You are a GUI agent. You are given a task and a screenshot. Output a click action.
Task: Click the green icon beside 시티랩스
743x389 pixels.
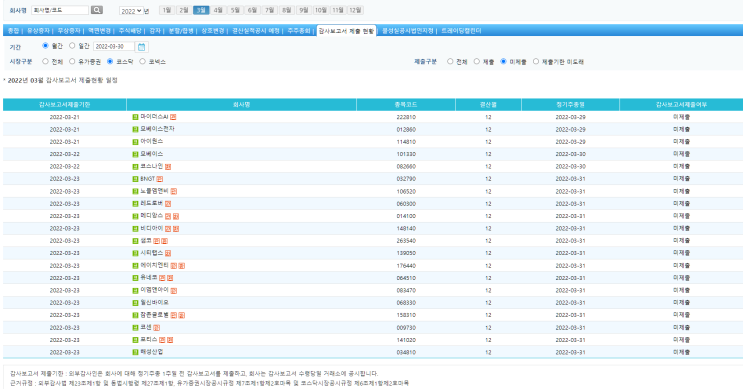point(135,253)
